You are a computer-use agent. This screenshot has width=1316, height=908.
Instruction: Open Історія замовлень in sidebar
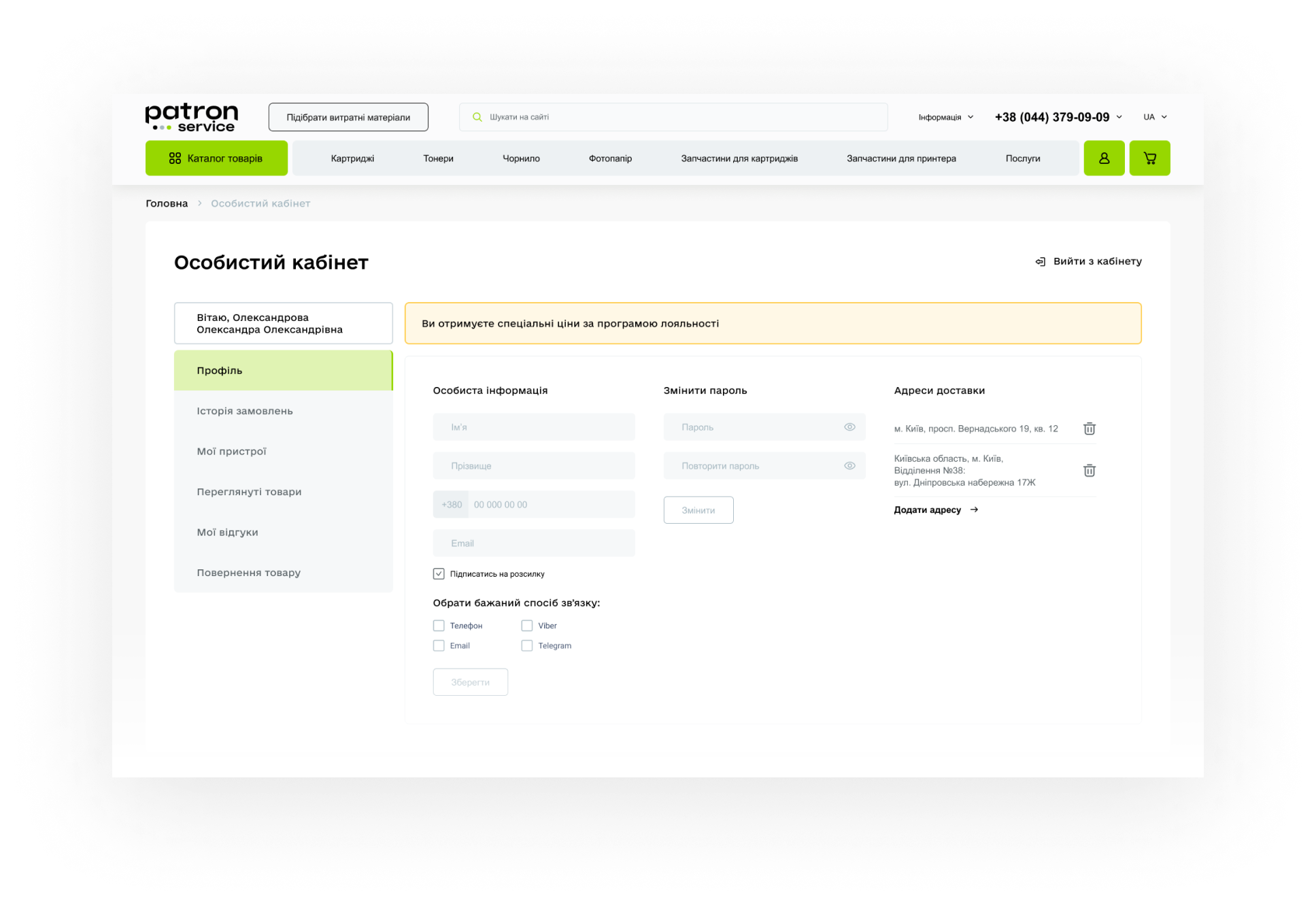245,411
